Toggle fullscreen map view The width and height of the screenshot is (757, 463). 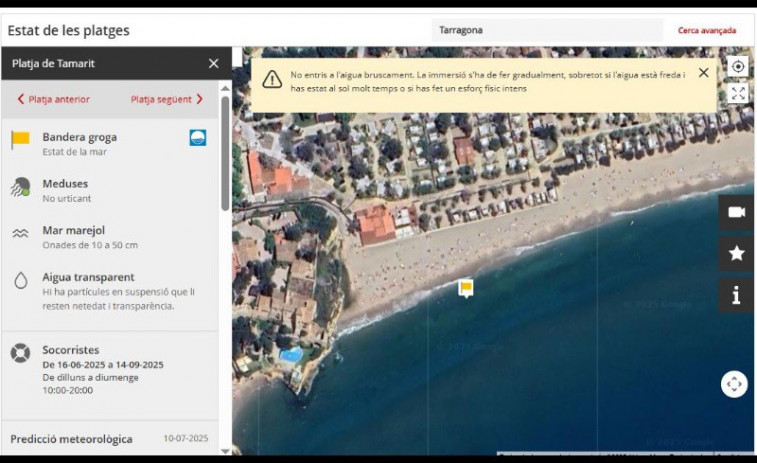click(738, 93)
